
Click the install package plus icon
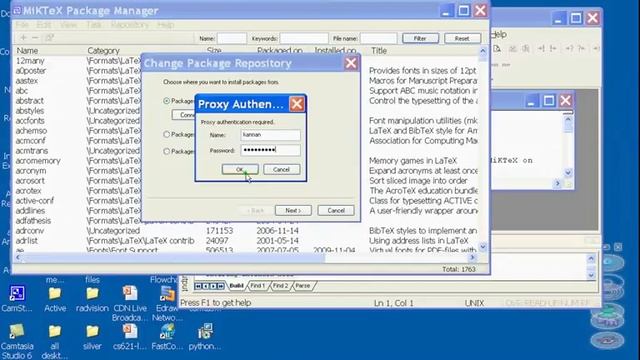tap(23, 38)
